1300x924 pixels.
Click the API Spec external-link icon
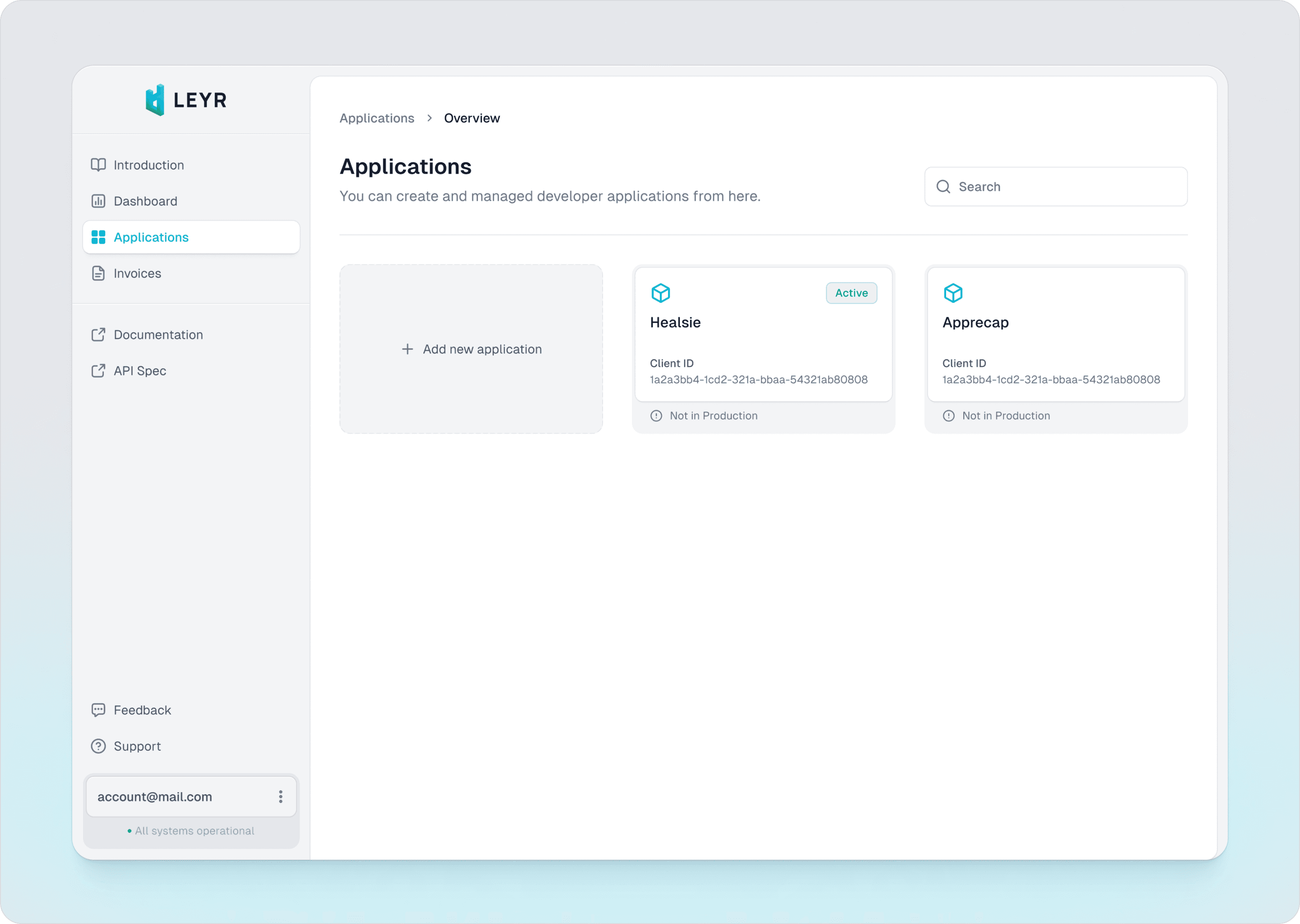tap(98, 370)
